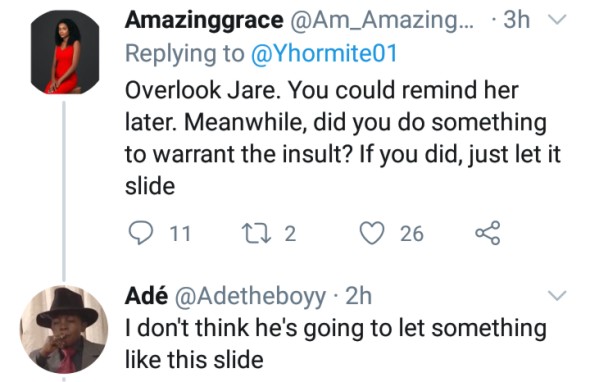
Task: Open dropdown chevron on Adé's tweet
Action: [557, 295]
